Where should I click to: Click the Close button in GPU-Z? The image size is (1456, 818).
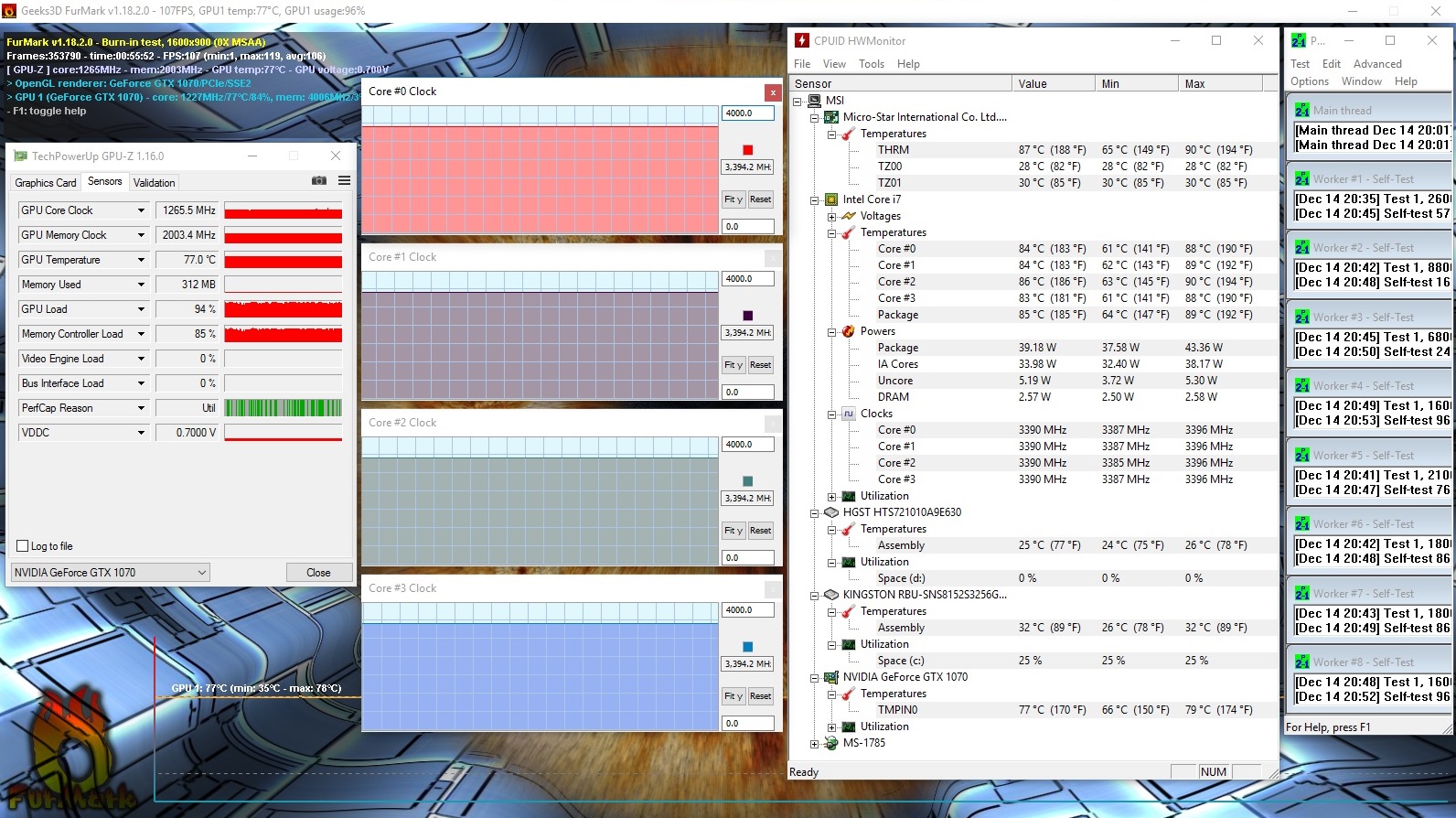pos(318,573)
